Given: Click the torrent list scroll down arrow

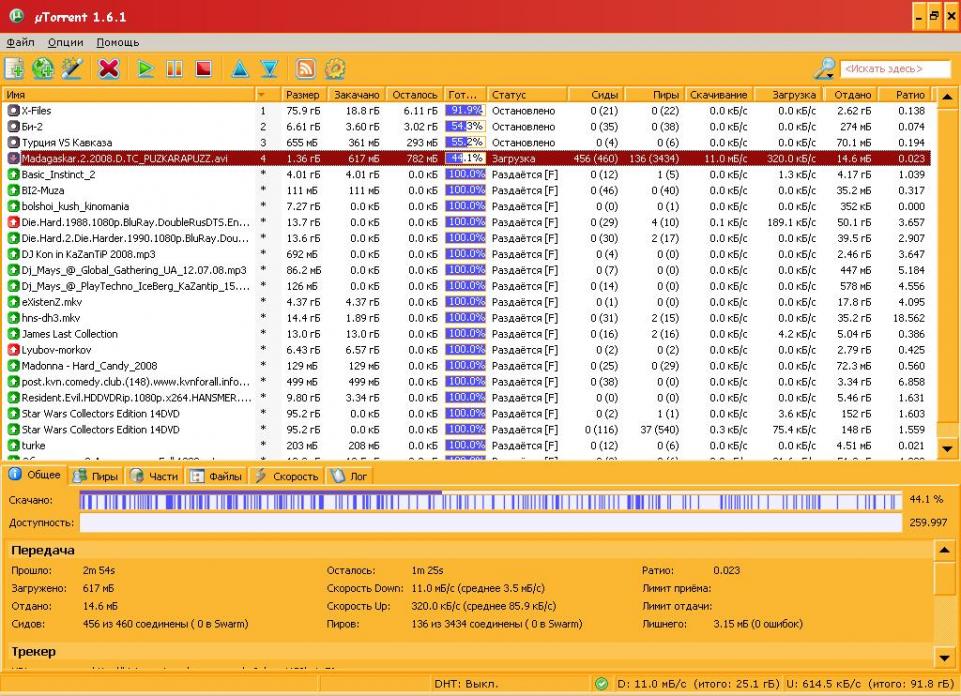Looking at the screenshot, I should [x=947, y=449].
